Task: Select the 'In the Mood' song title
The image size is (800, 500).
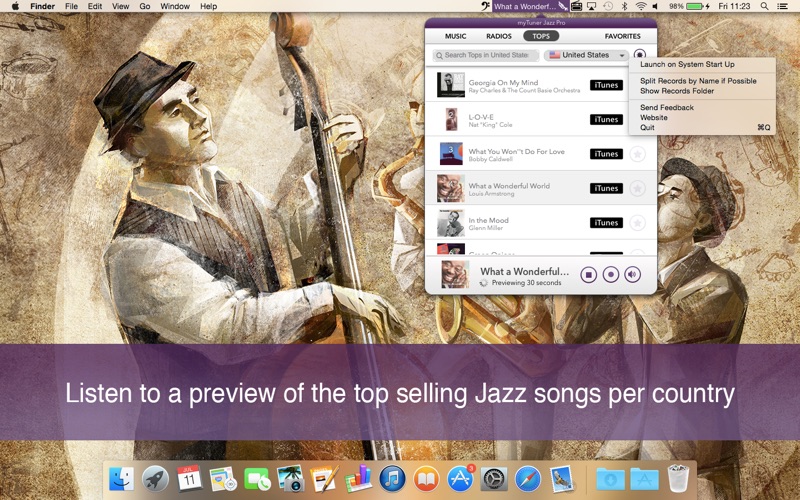Action: 488,220
